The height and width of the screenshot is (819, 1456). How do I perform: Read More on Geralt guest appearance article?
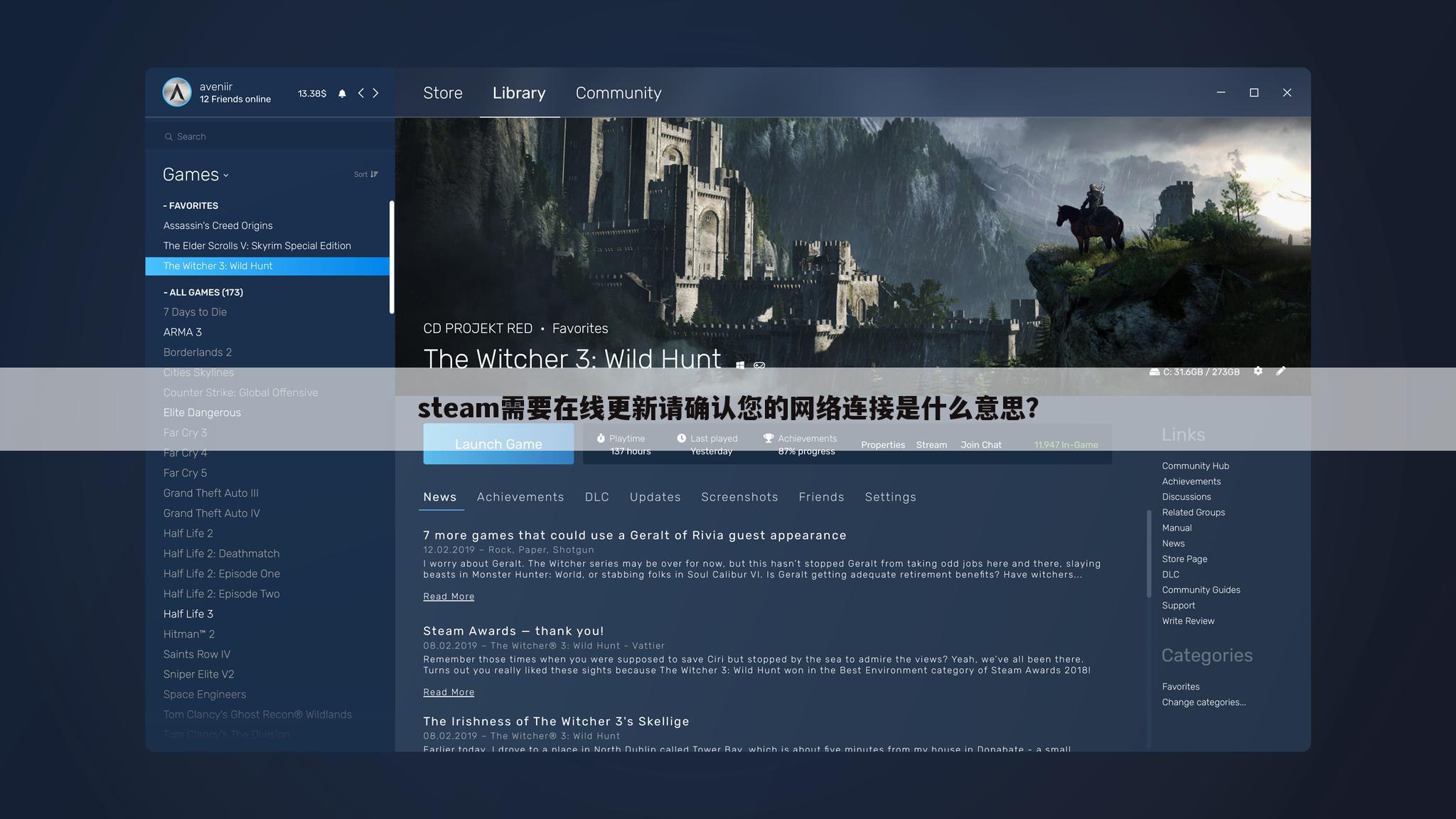point(449,596)
